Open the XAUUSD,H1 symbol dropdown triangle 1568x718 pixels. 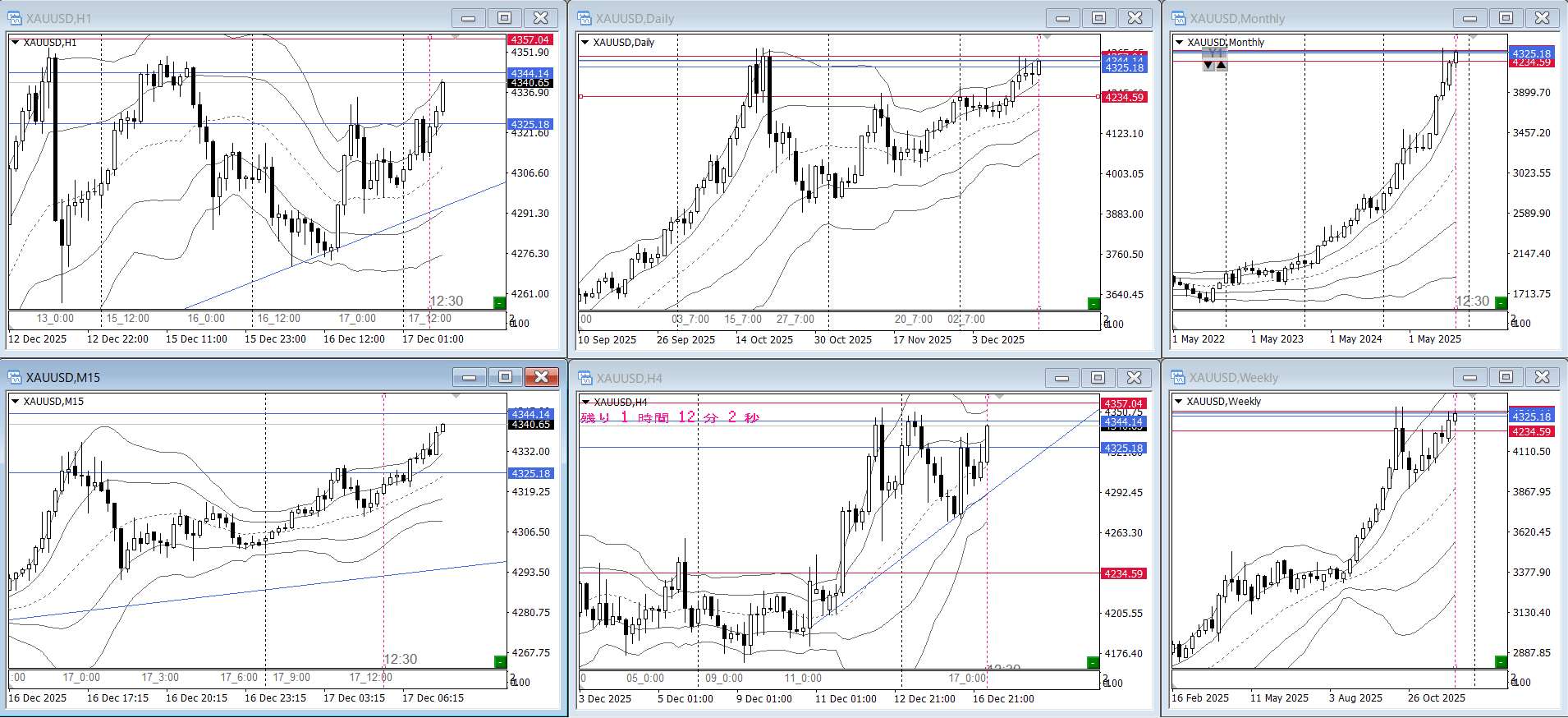pyautogui.click(x=15, y=43)
